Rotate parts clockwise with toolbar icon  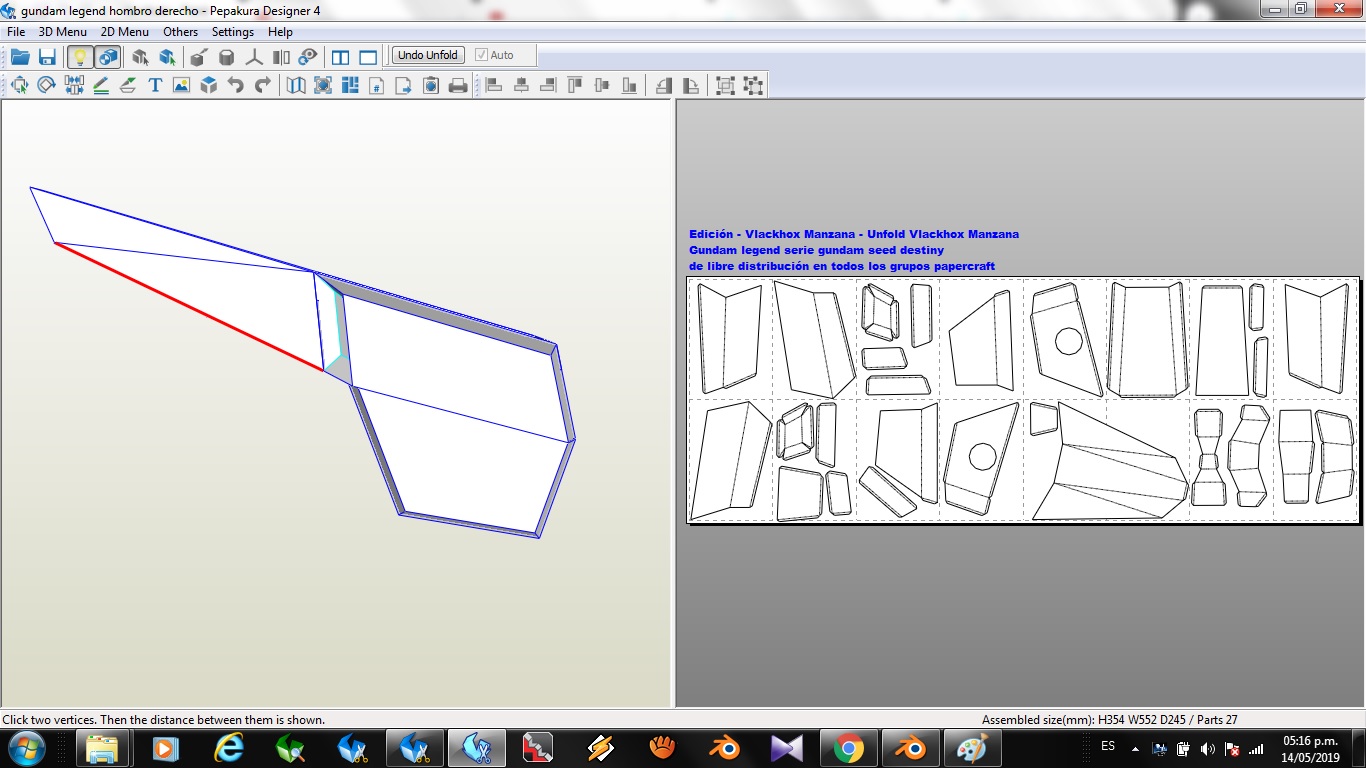click(690, 86)
